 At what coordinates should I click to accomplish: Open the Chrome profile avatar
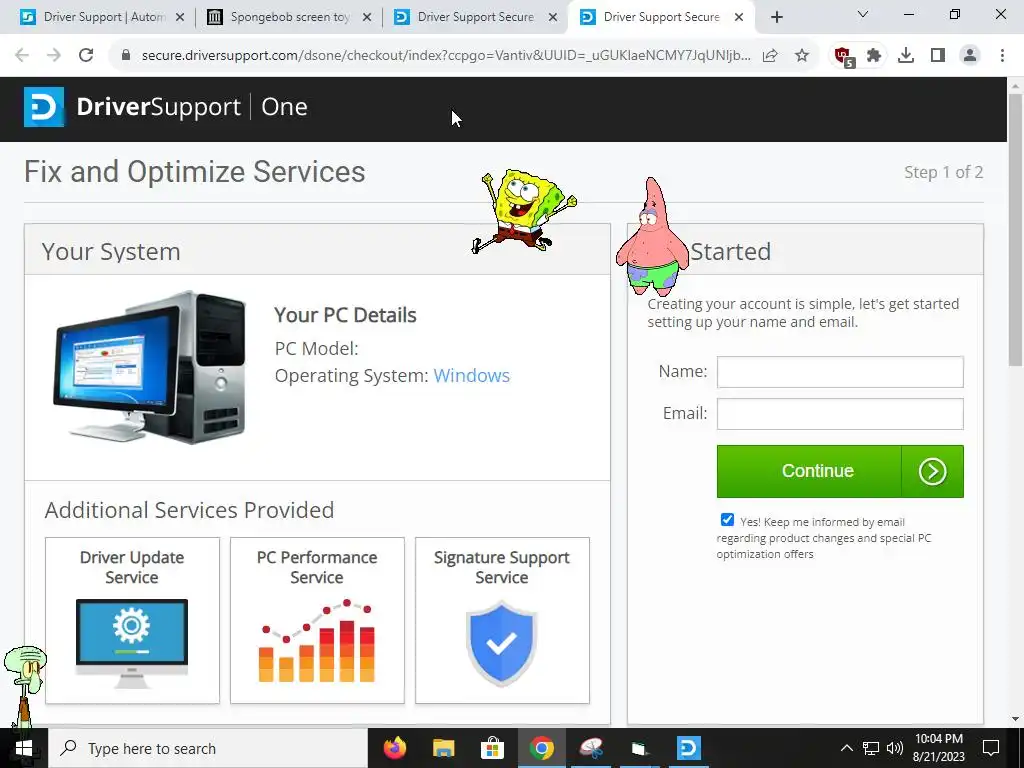tap(970, 56)
